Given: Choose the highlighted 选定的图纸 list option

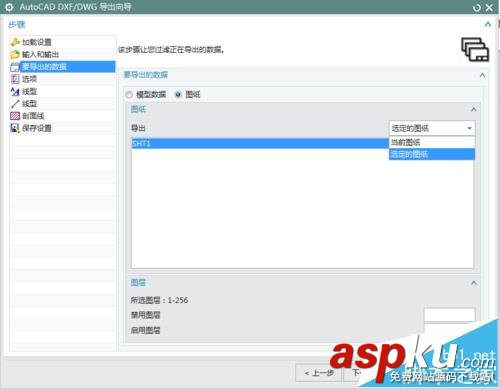Looking at the screenshot, I should coord(432,154).
